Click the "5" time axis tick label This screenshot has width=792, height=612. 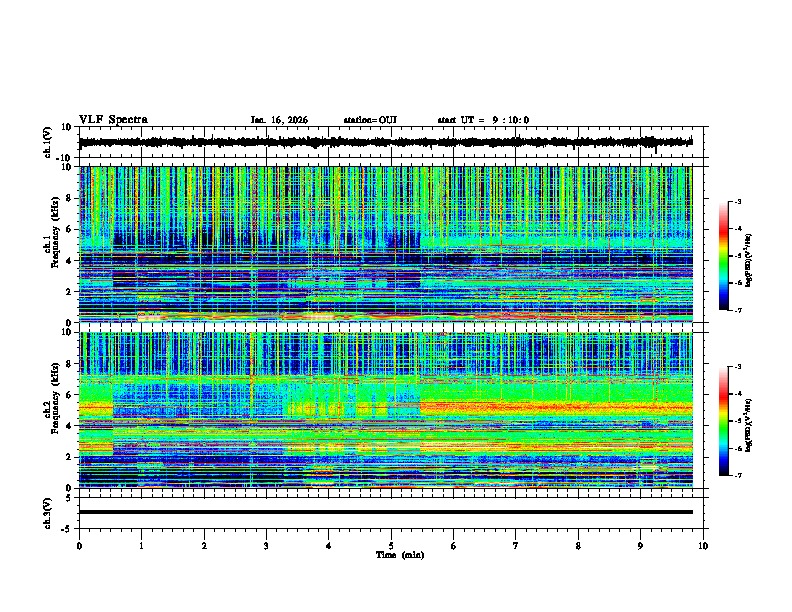391,546
